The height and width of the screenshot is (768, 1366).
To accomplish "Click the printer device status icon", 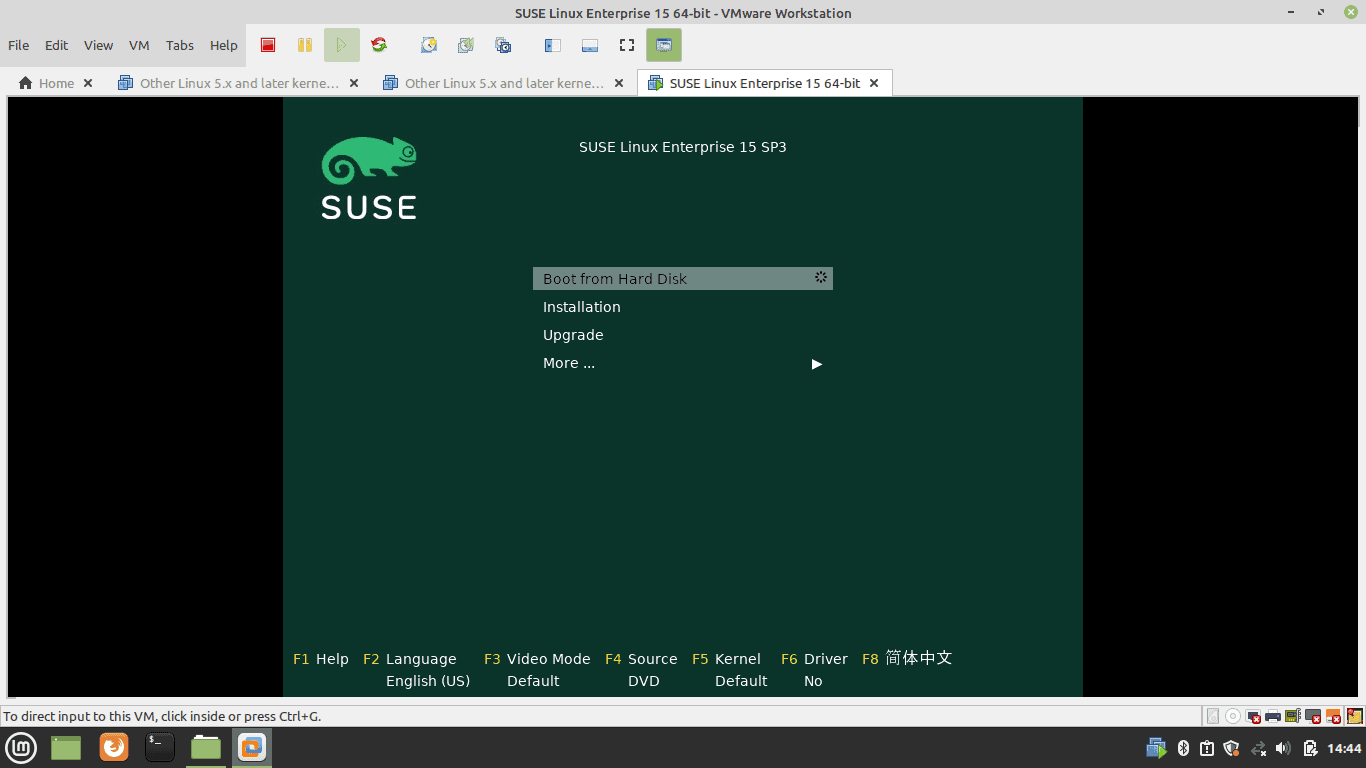I will 1273,716.
